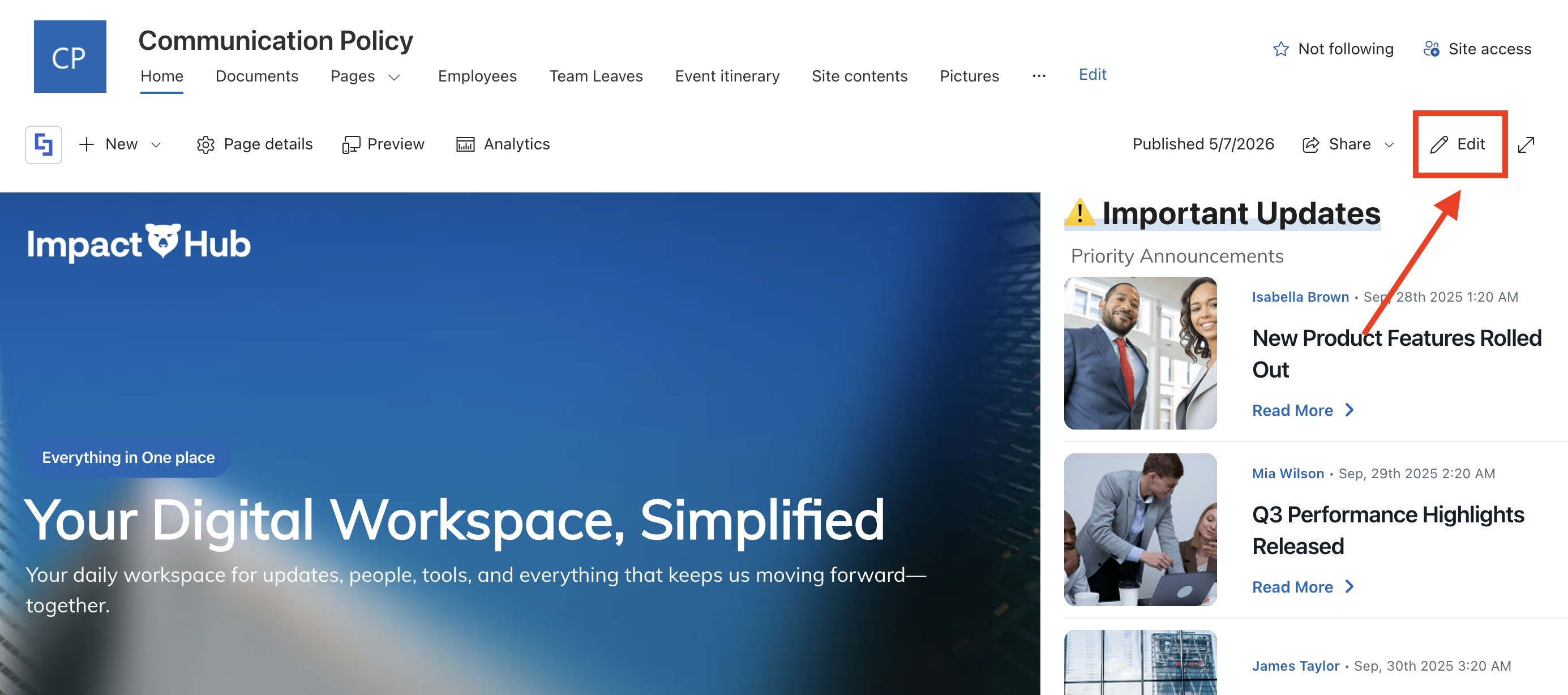Click the Mia Wilson author link
The height and width of the screenshot is (695, 1568).
click(x=1288, y=474)
